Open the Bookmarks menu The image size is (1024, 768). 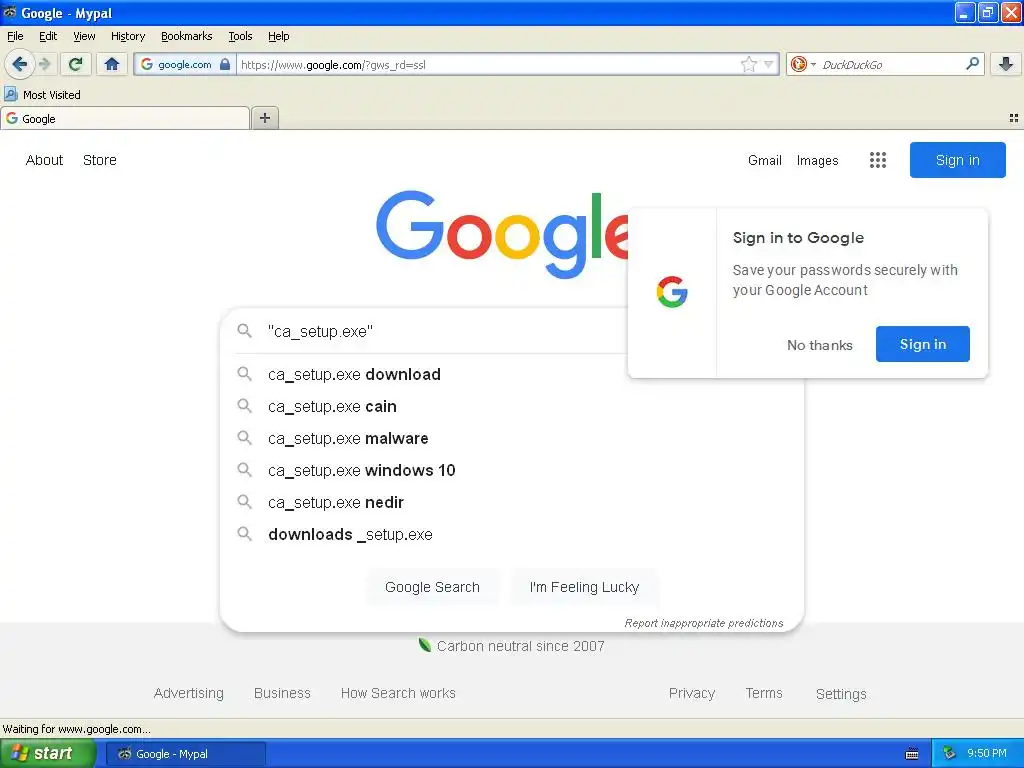tap(187, 36)
